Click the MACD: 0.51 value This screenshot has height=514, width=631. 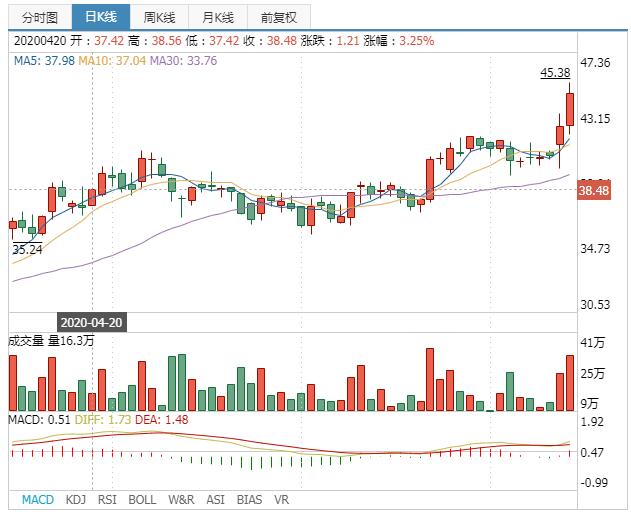point(39,419)
